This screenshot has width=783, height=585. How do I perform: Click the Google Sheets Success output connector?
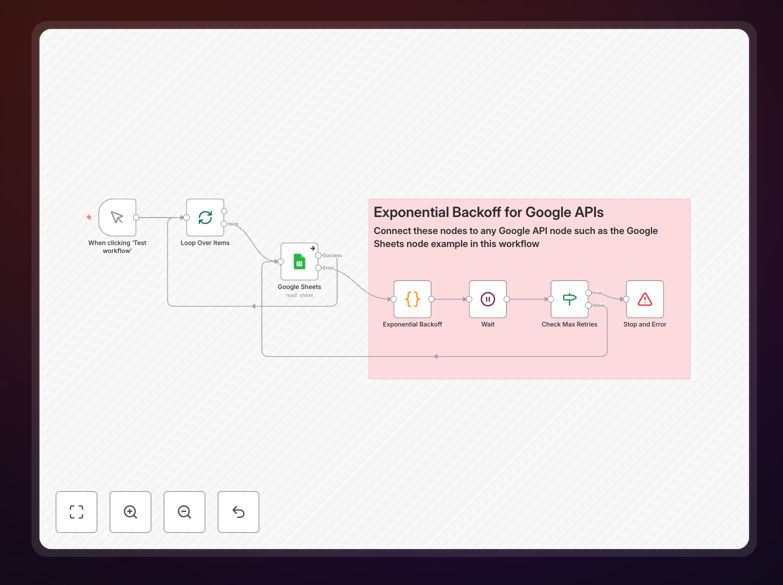pyautogui.click(x=318, y=255)
